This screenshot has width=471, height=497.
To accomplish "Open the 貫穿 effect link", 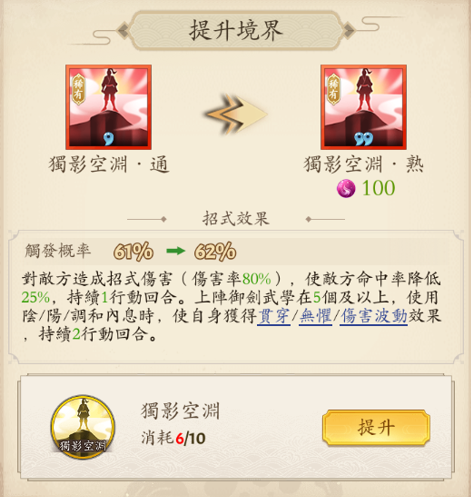I will [x=274, y=316].
